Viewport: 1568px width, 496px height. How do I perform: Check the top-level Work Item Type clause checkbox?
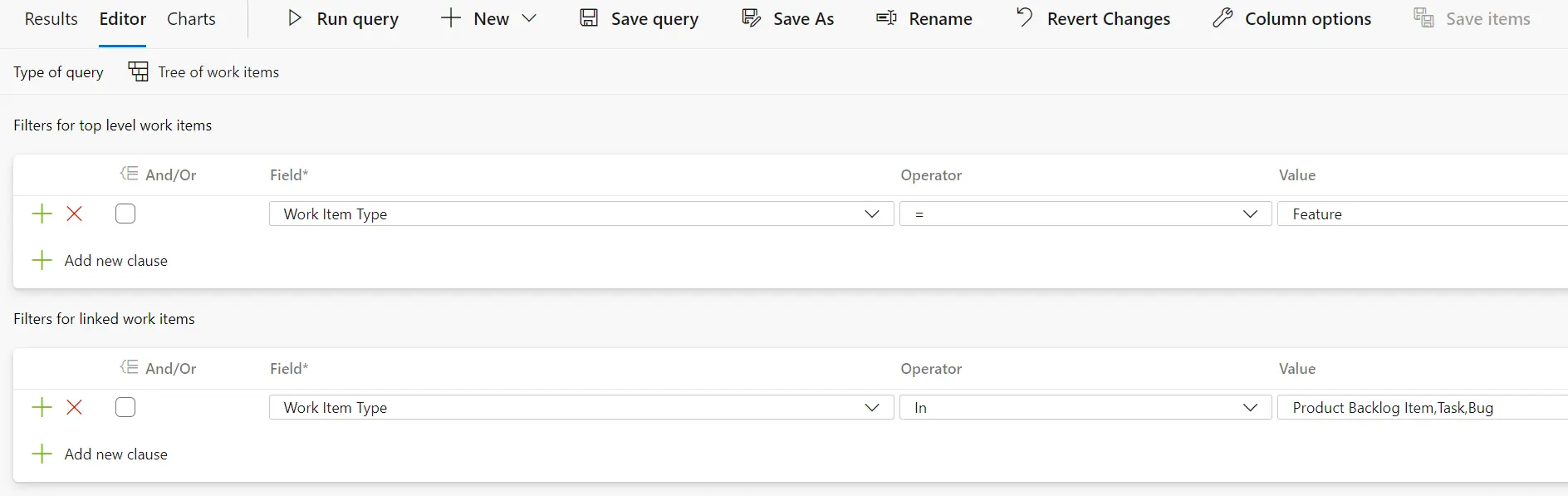(x=125, y=214)
